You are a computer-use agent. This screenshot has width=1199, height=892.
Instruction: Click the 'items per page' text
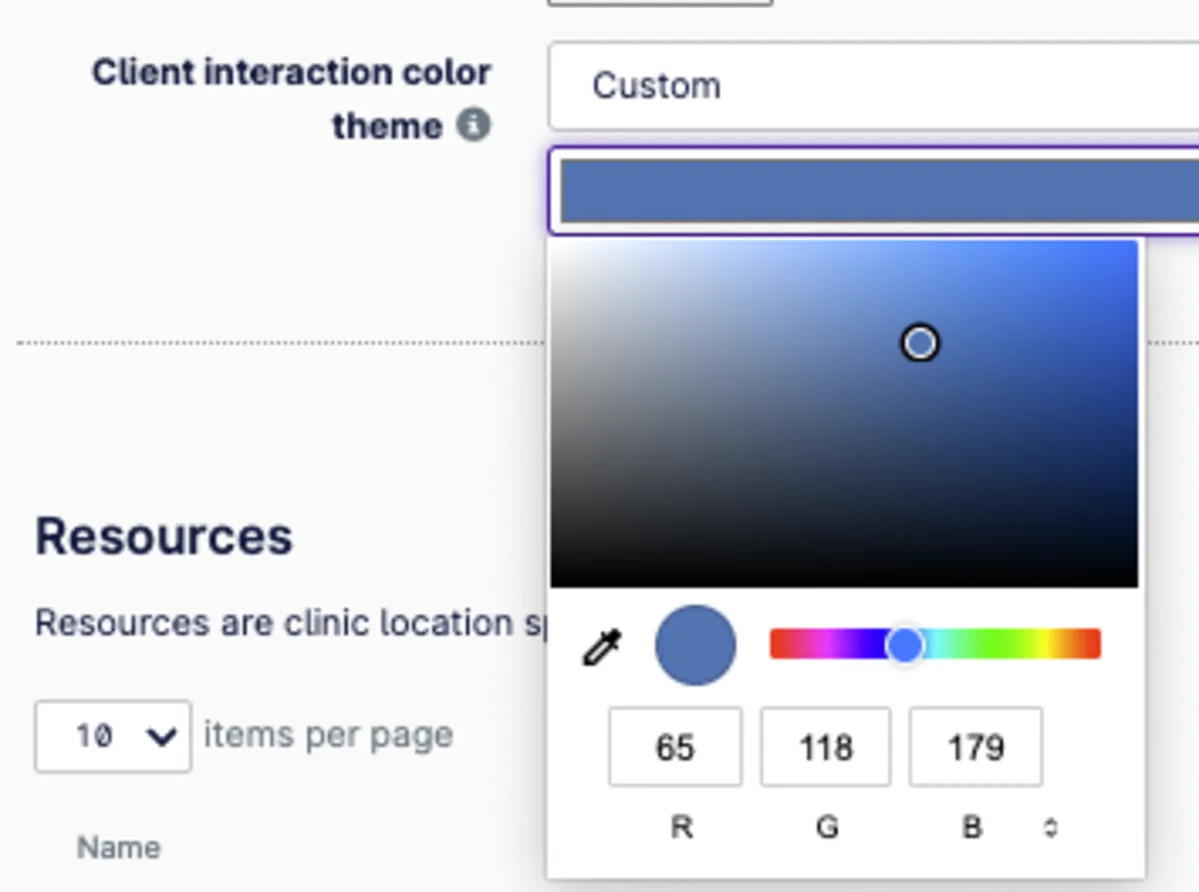(x=328, y=735)
